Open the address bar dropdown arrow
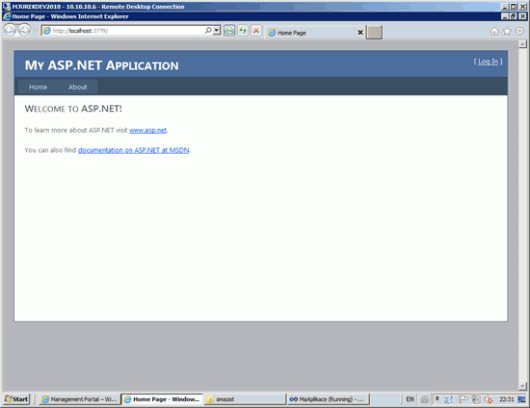 tap(217, 30)
